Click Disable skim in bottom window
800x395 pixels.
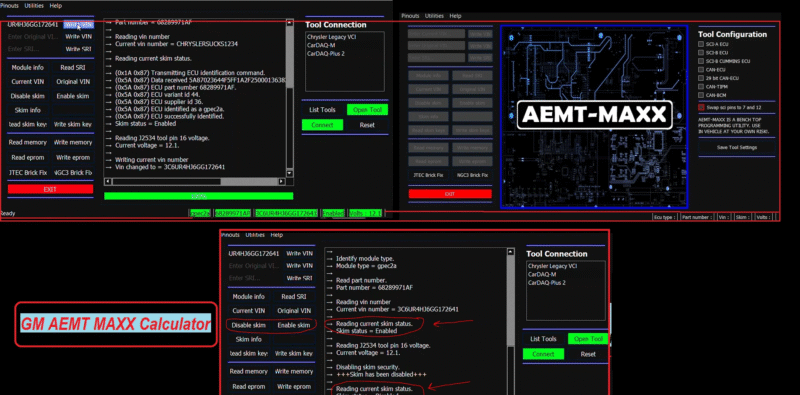[x=248, y=325]
